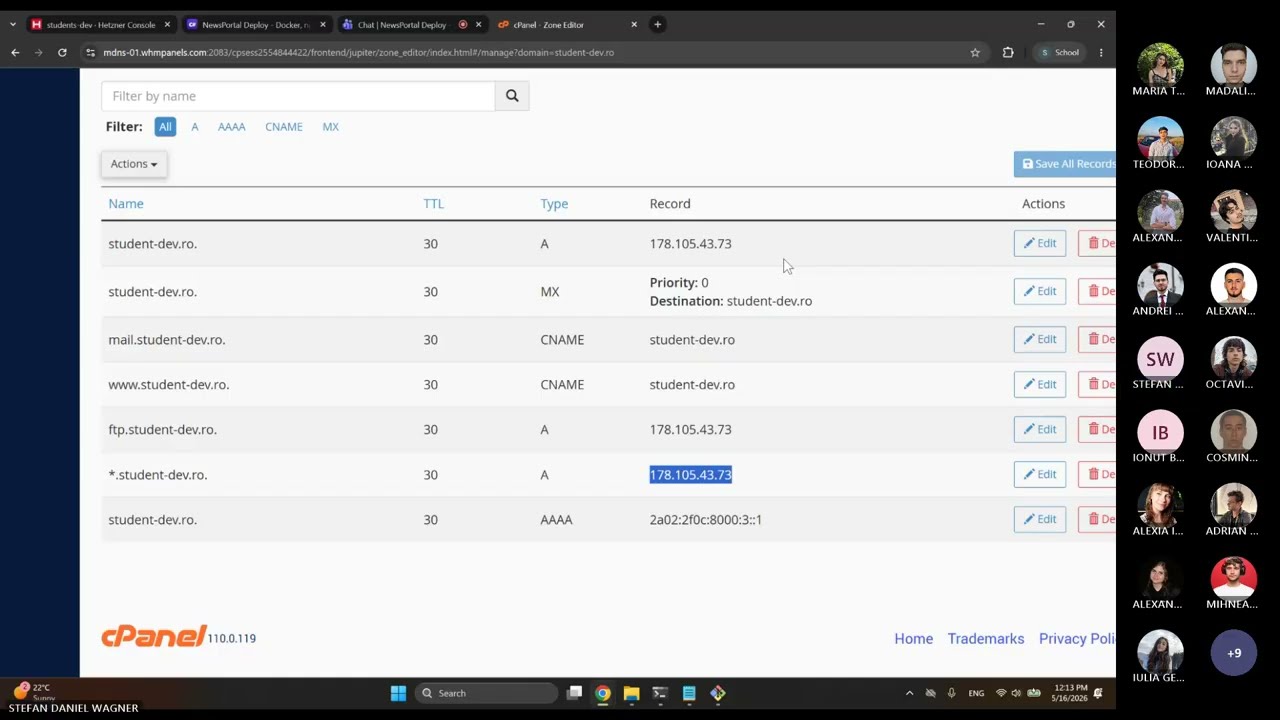Close the Hetzner Console tab
This screenshot has width=1280, height=720.
[x=167, y=24]
